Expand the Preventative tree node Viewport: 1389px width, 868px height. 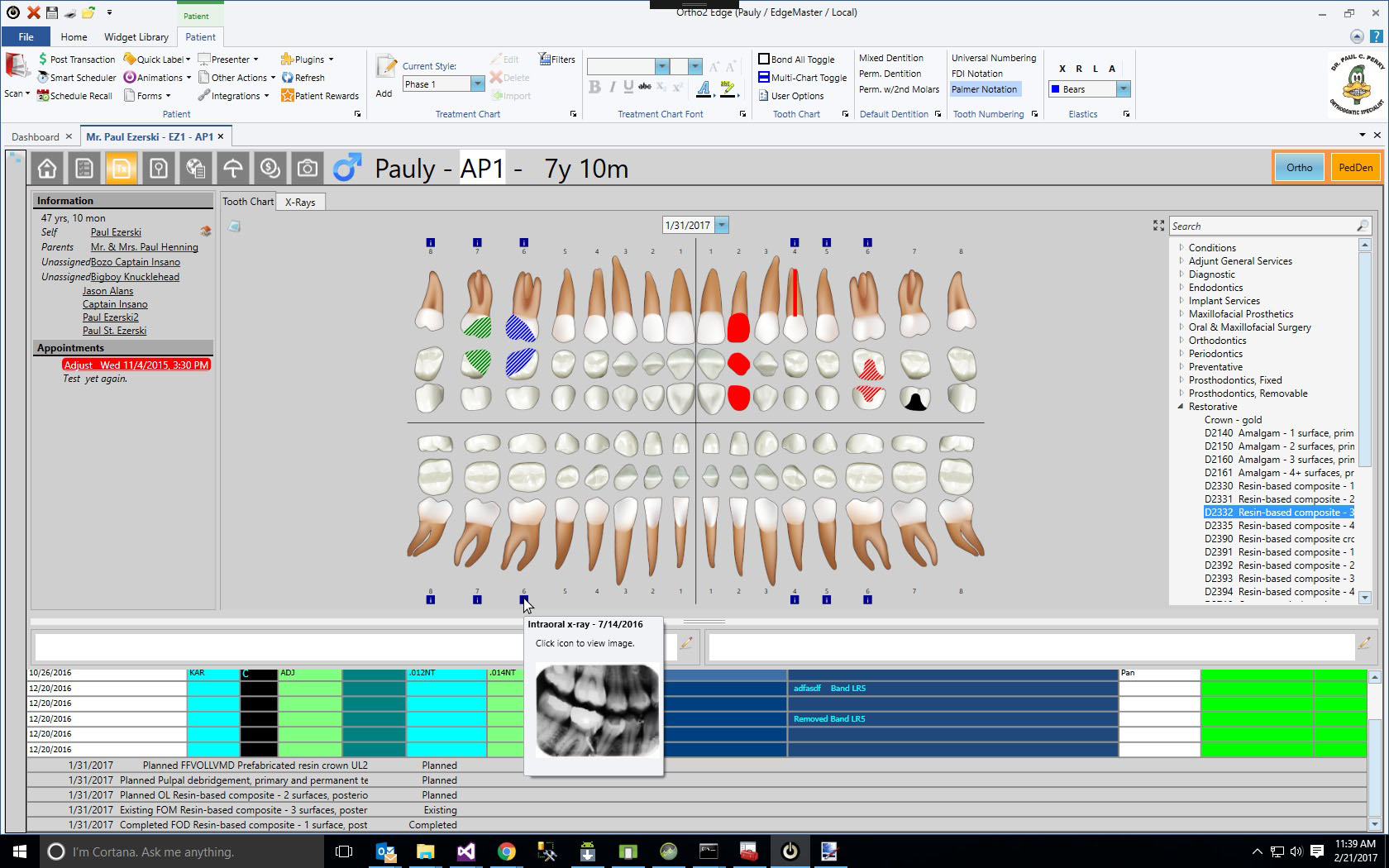[x=1181, y=366]
